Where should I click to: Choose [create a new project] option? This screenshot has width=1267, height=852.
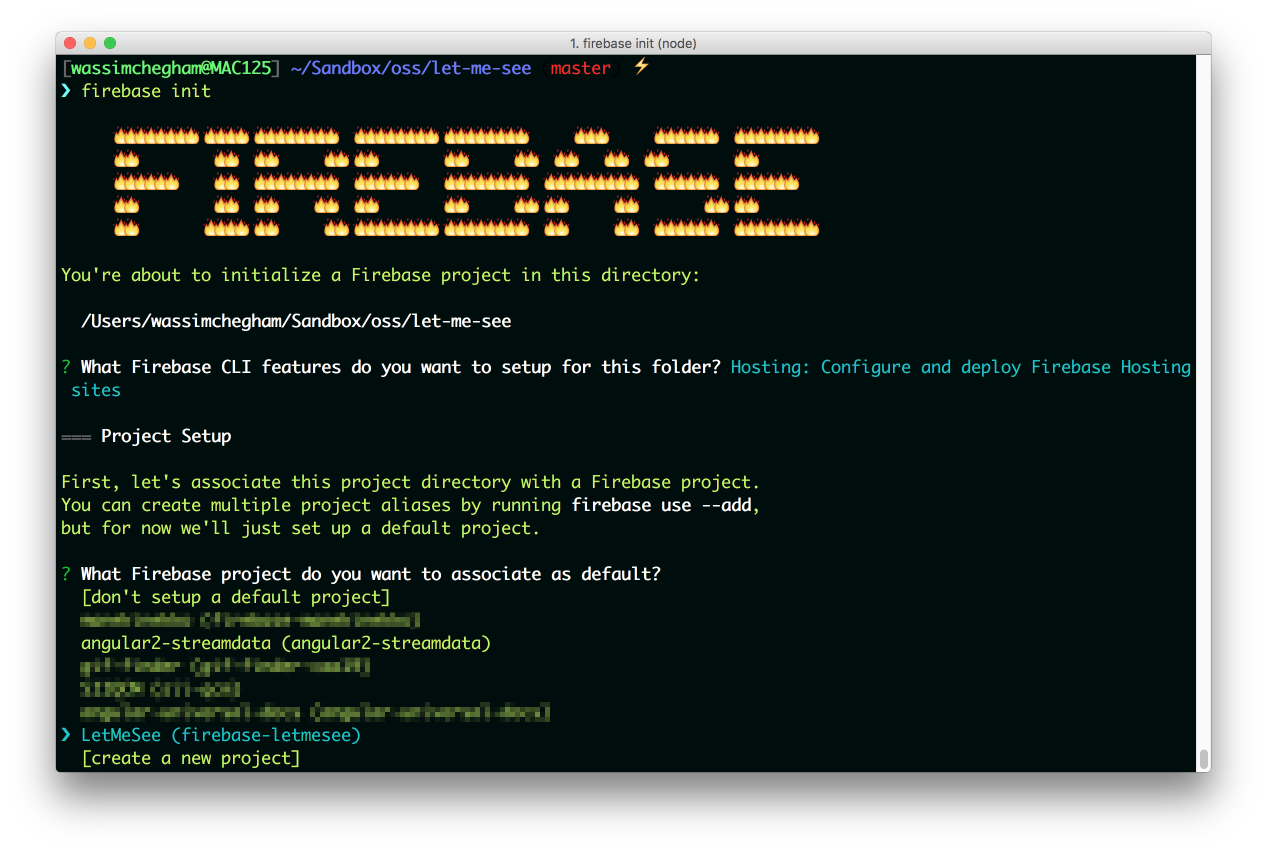[x=191, y=758]
